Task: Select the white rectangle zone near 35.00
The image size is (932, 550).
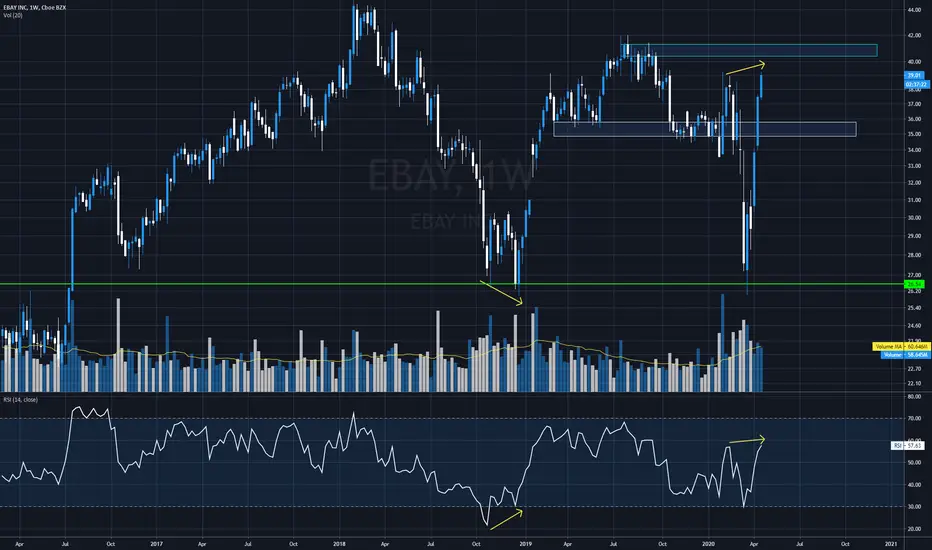Action: tap(705, 129)
